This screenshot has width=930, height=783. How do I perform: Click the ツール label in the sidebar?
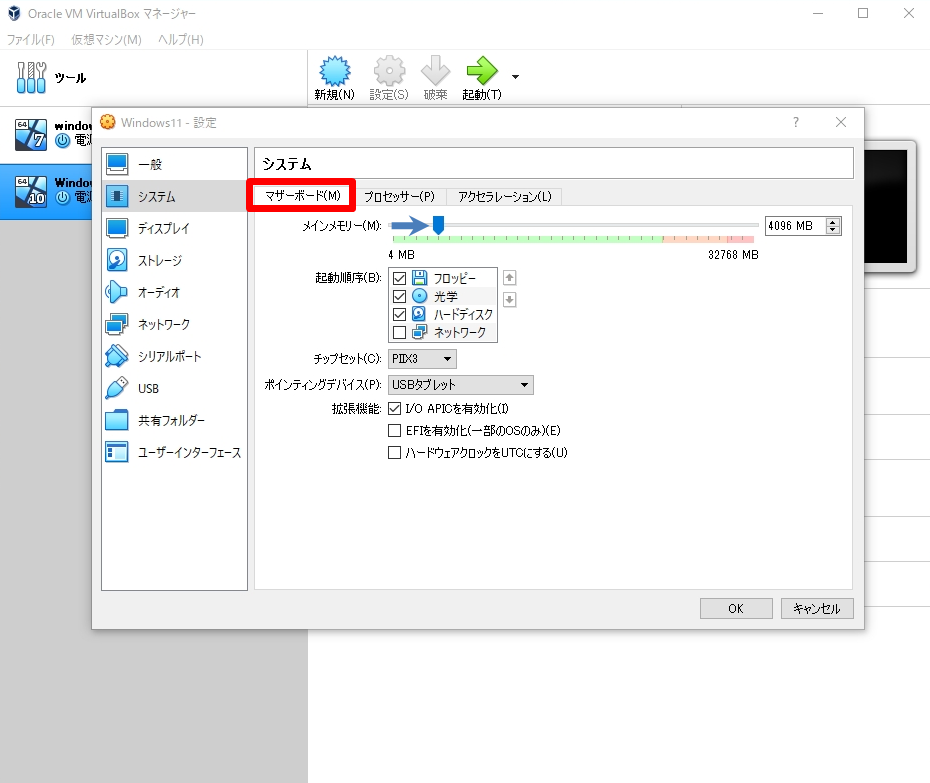pos(71,78)
